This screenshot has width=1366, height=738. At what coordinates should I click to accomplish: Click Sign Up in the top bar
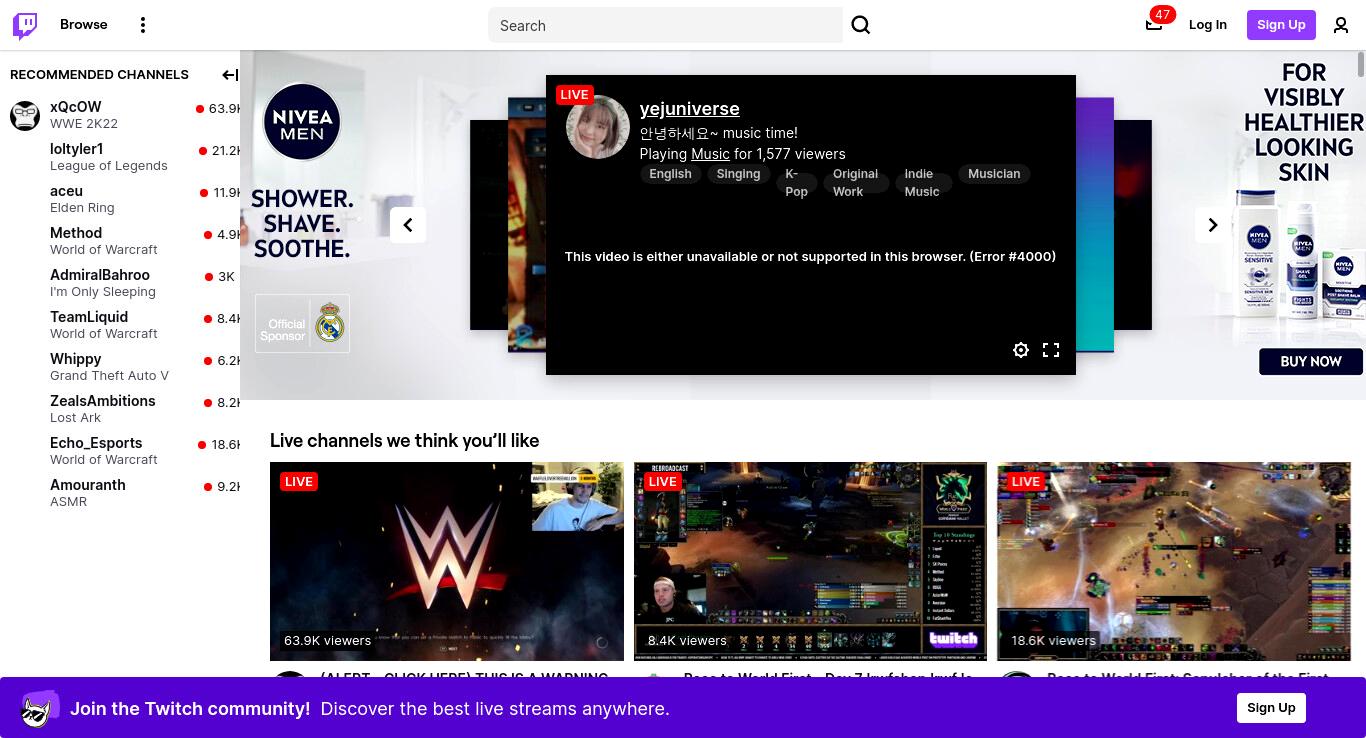coord(1281,25)
